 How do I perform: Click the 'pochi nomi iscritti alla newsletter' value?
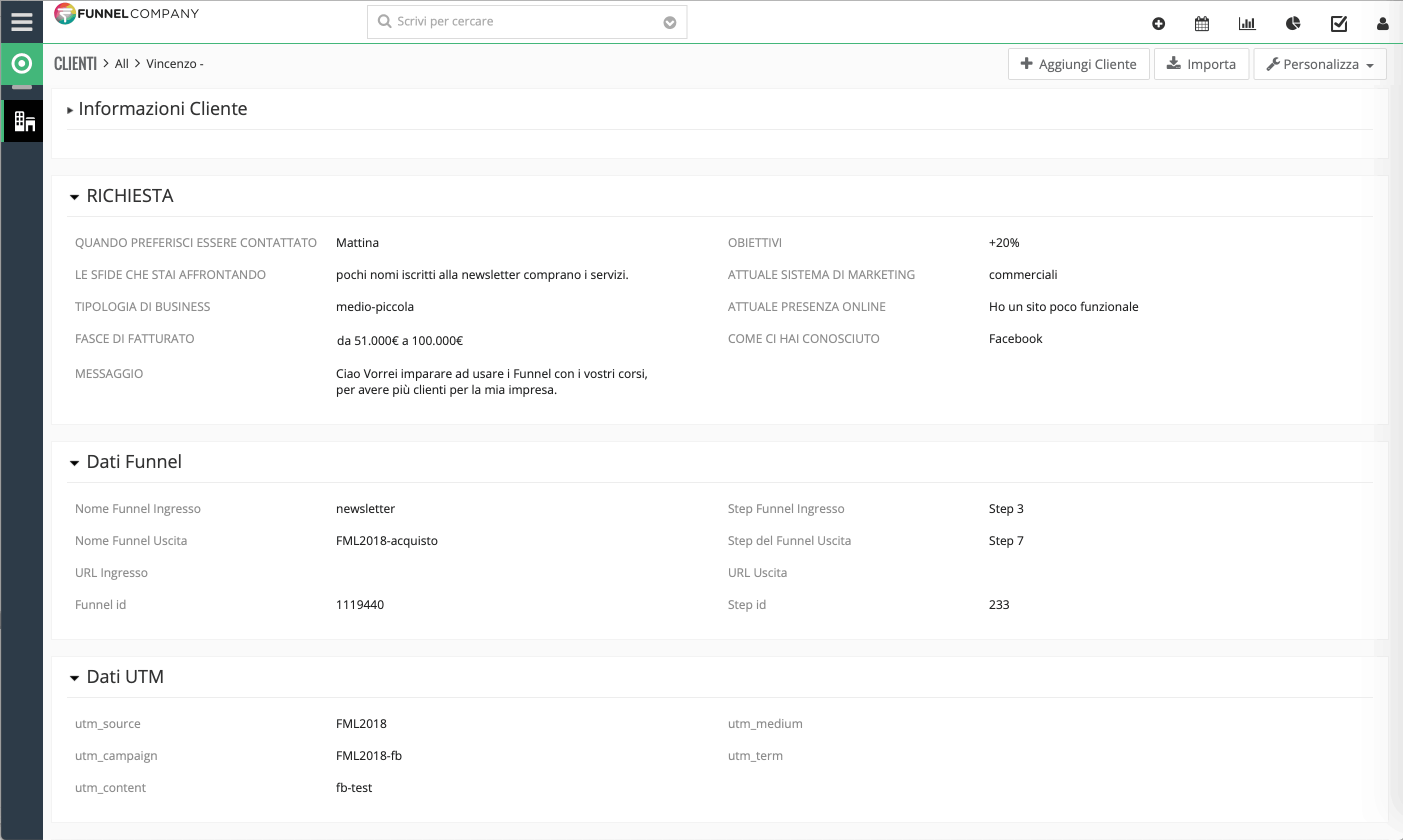(x=482, y=274)
